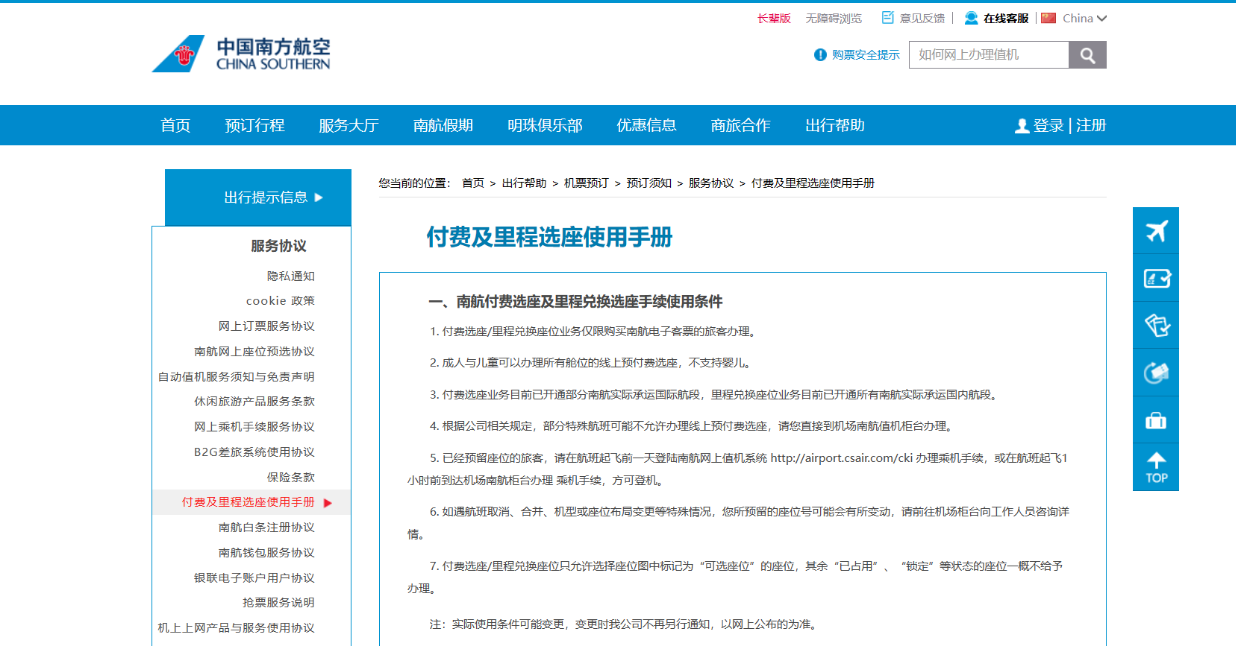This screenshot has width=1236, height=652.
Task: Click 机票预订 in the breadcrumb
Action: point(586,183)
